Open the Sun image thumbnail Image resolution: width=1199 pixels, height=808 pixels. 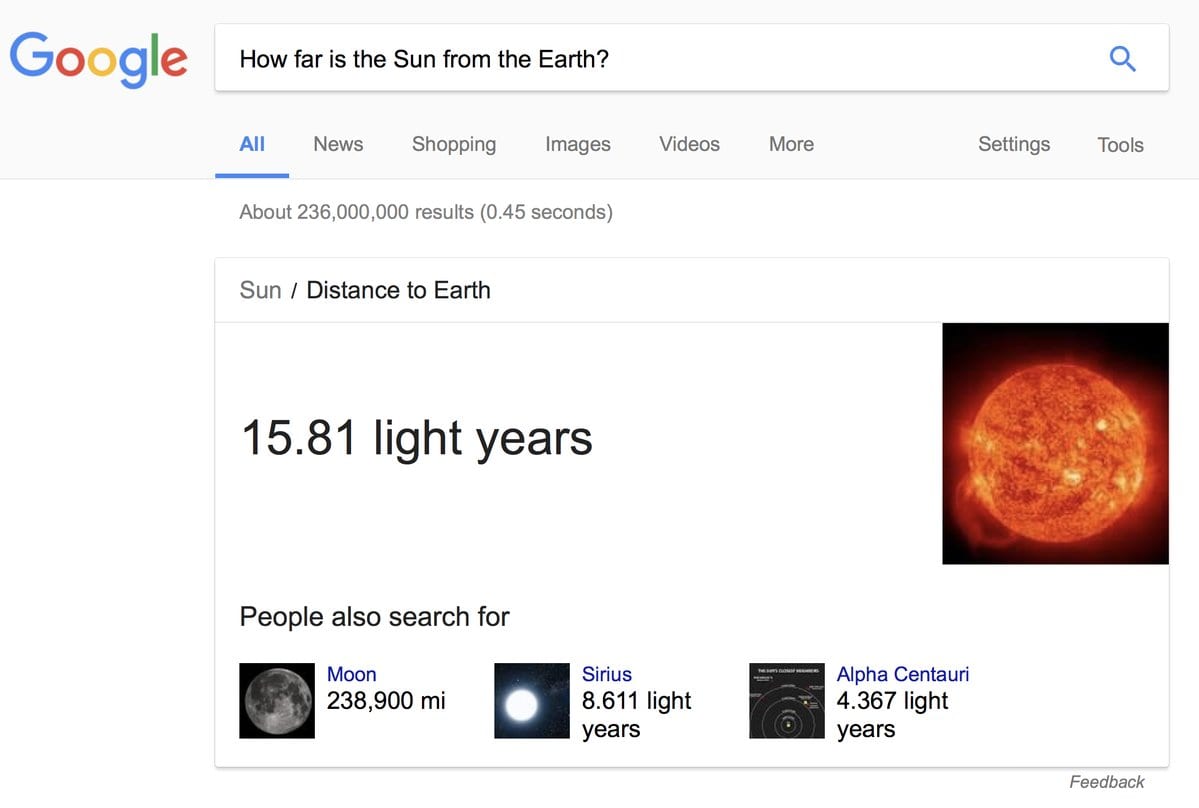[1055, 443]
